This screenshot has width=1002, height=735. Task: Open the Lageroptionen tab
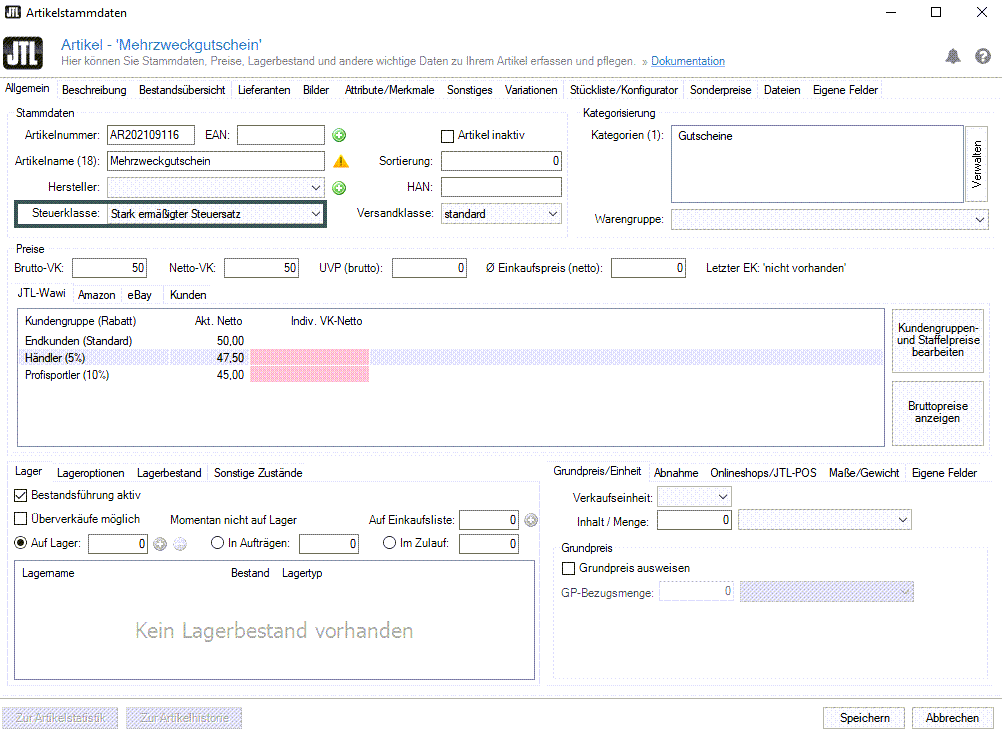tap(91, 473)
